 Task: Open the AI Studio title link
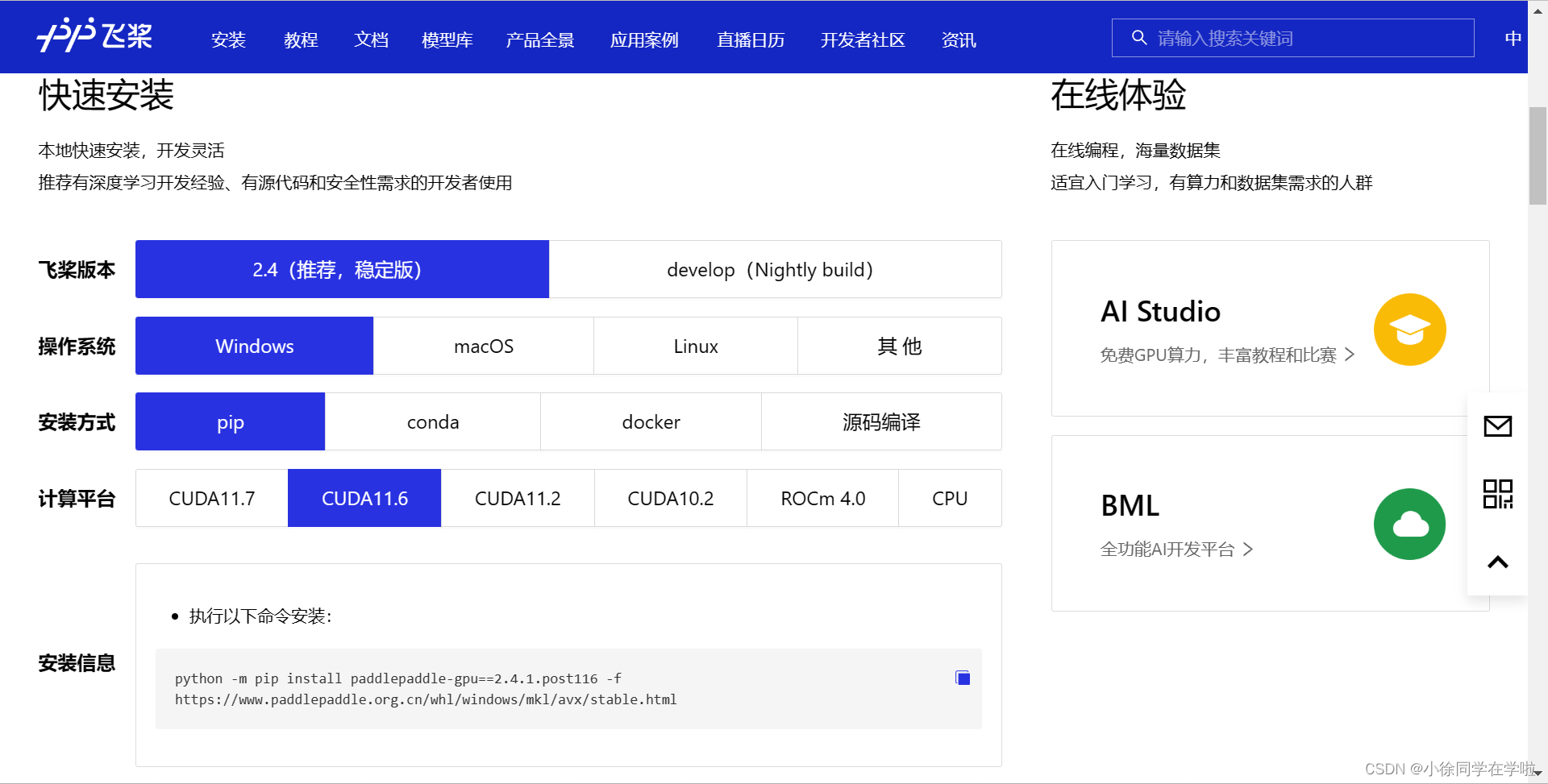[x=1160, y=312]
